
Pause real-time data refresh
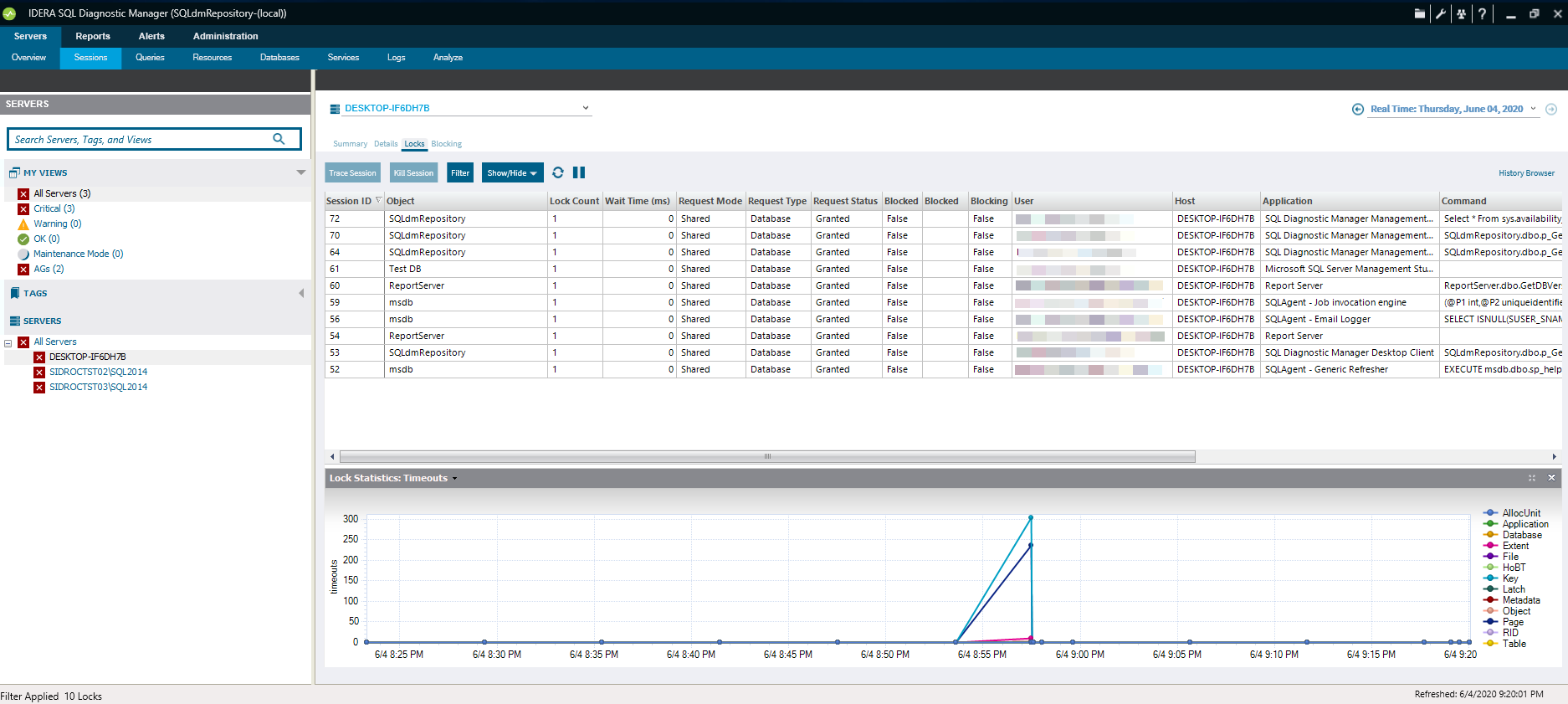point(579,172)
